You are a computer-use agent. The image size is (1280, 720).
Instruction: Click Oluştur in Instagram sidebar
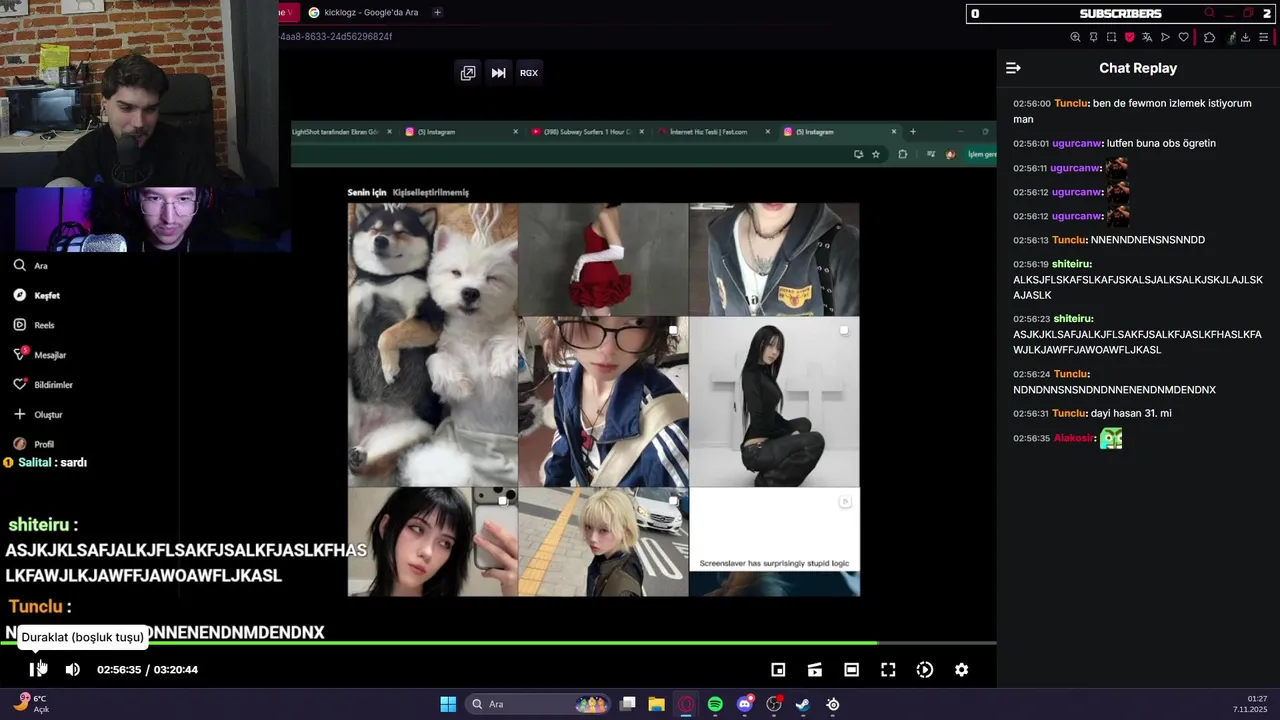[x=37, y=414]
